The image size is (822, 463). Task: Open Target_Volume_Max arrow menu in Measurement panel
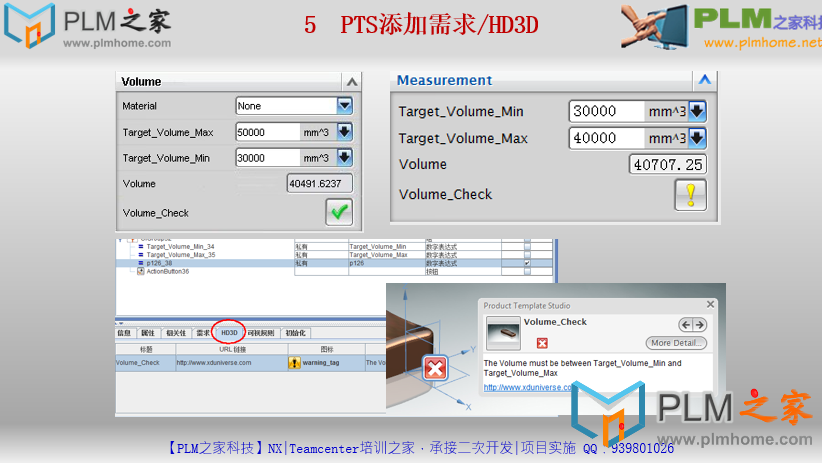pyautogui.click(x=697, y=138)
